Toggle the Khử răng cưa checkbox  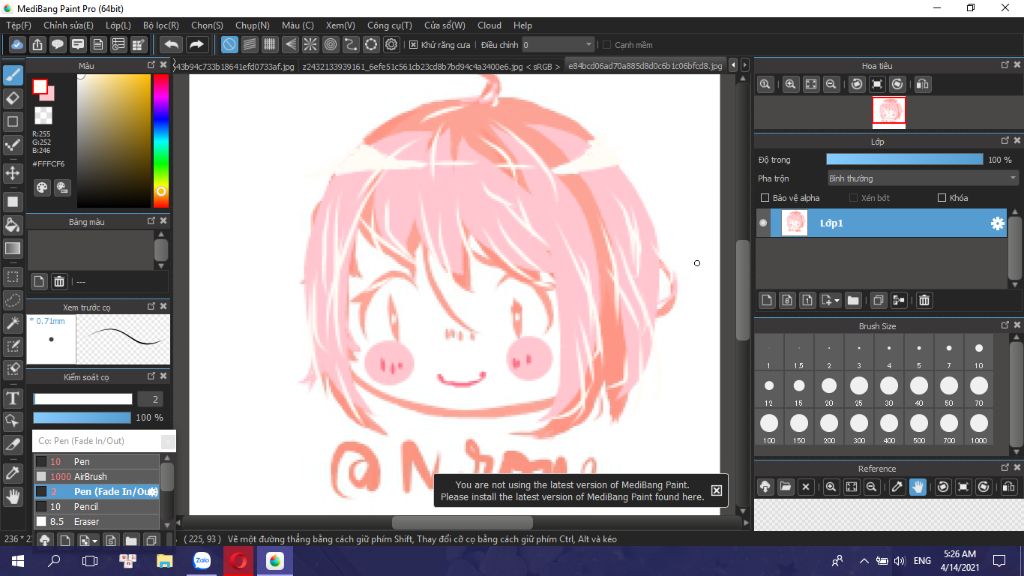point(413,45)
